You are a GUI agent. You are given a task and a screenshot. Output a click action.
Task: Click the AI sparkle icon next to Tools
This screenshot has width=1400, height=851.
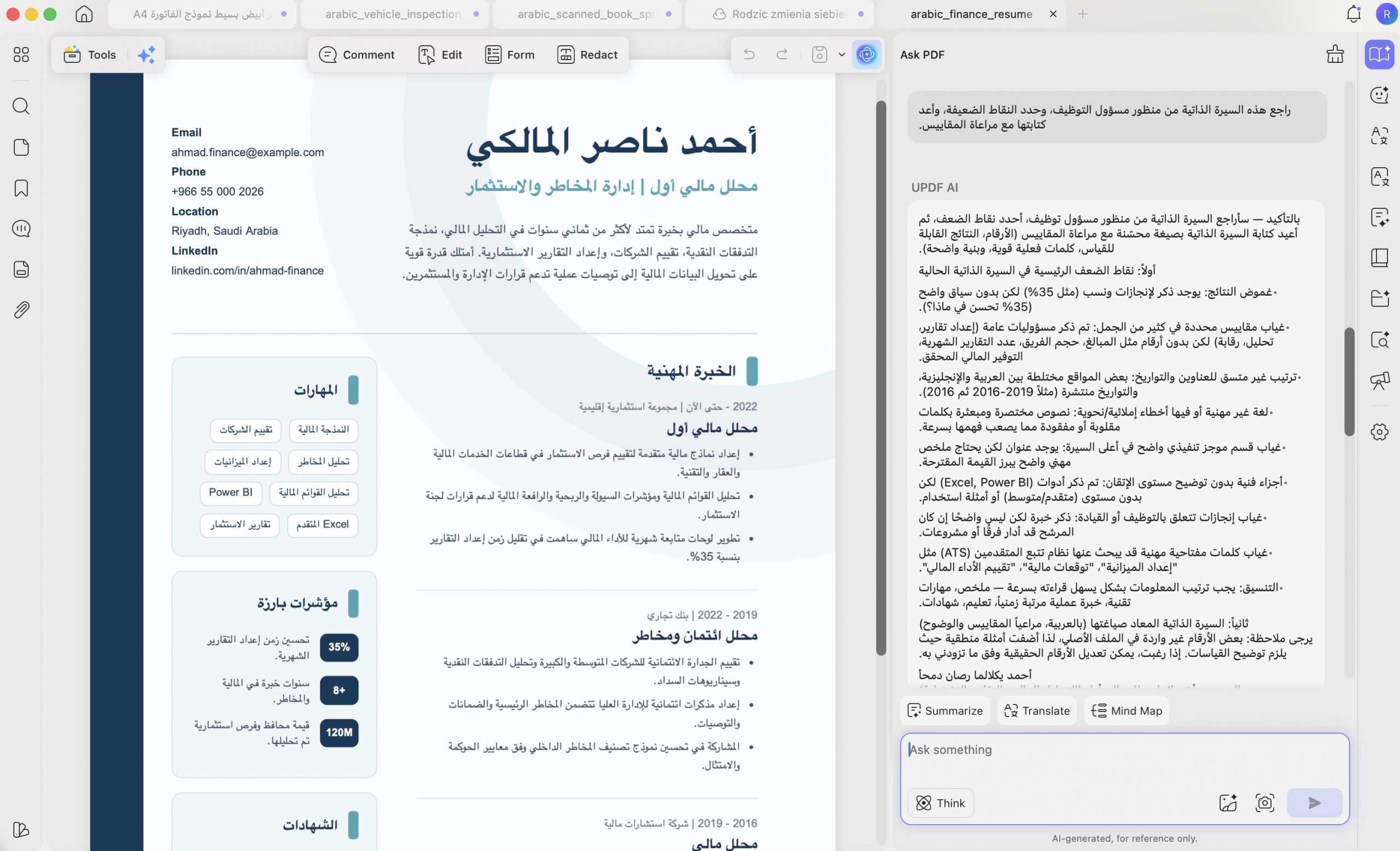pyautogui.click(x=147, y=55)
